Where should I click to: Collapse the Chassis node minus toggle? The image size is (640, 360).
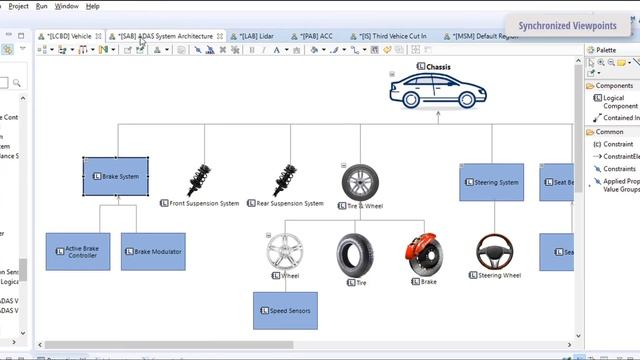pos(392,74)
